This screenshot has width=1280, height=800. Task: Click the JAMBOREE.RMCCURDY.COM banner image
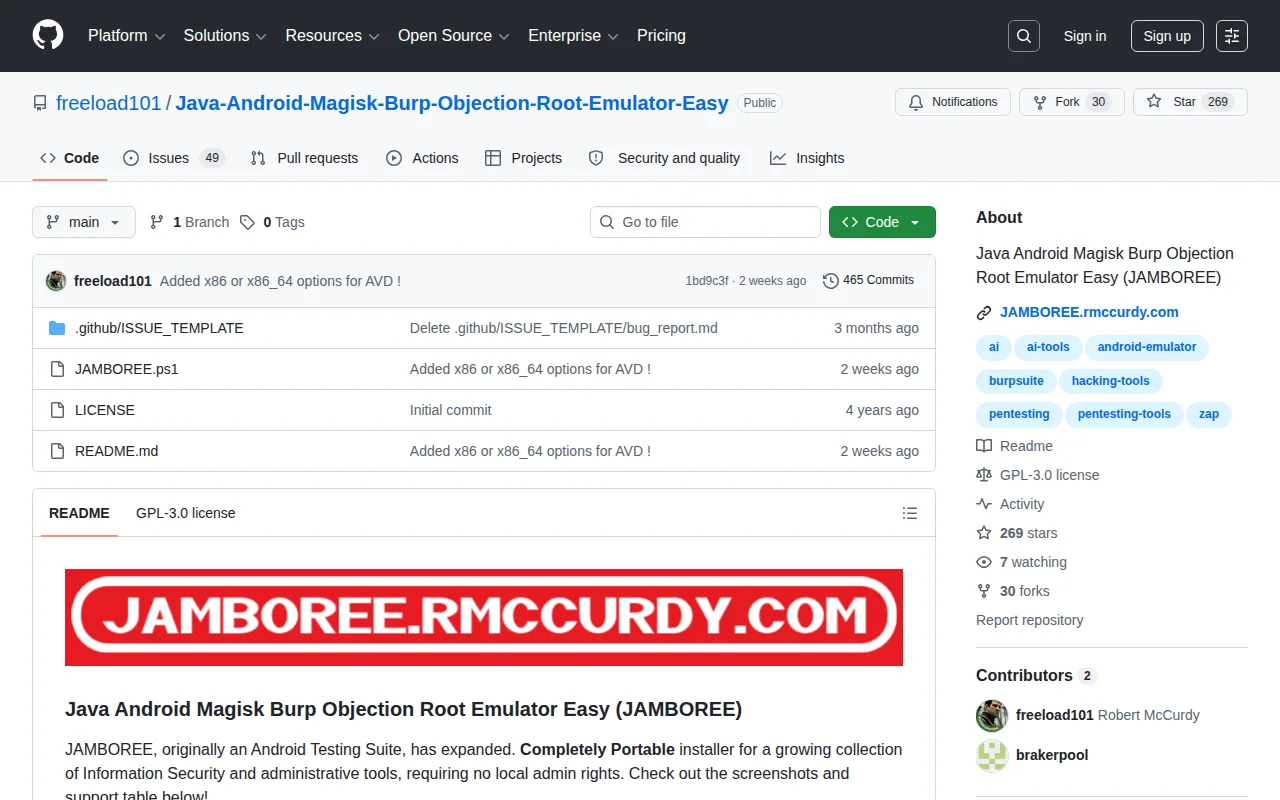(484, 617)
